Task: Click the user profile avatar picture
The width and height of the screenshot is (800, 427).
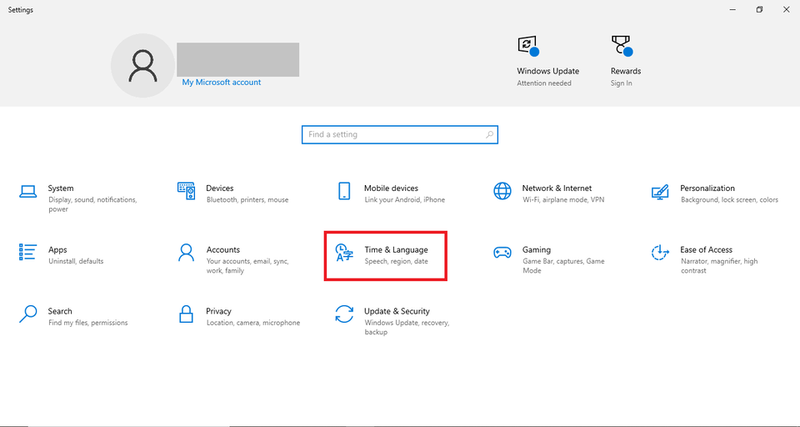Action: [143, 66]
